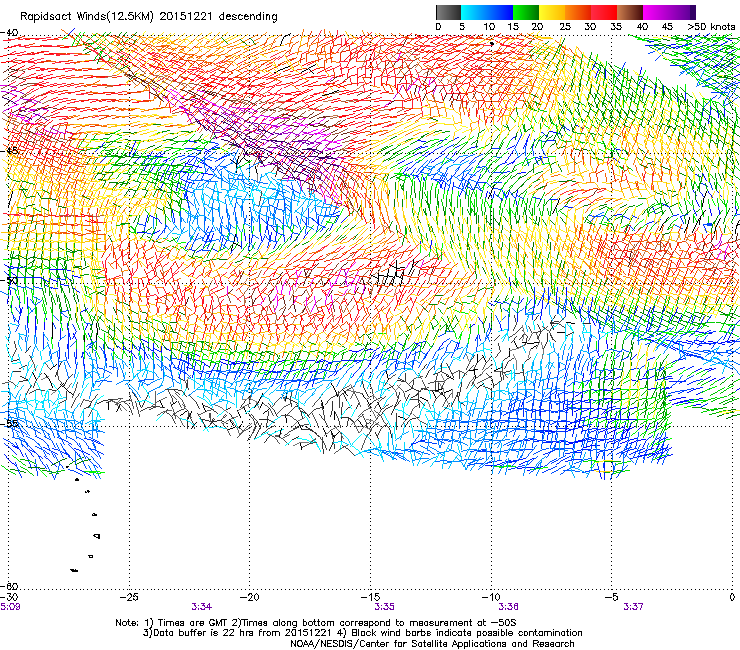This screenshot has width=740, height=650.
Task: Click the orange 25-30 knots legend swatch
Action: [x=578, y=12]
